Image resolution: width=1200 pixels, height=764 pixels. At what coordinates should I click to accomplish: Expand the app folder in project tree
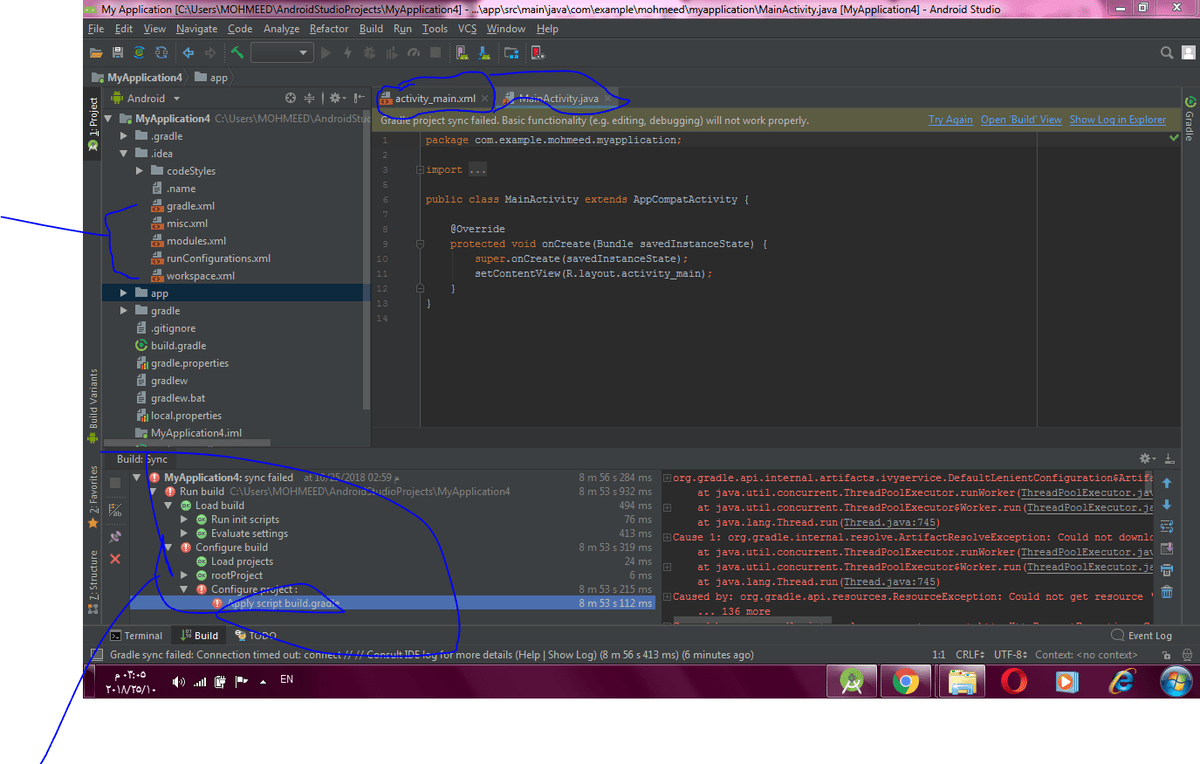125,293
